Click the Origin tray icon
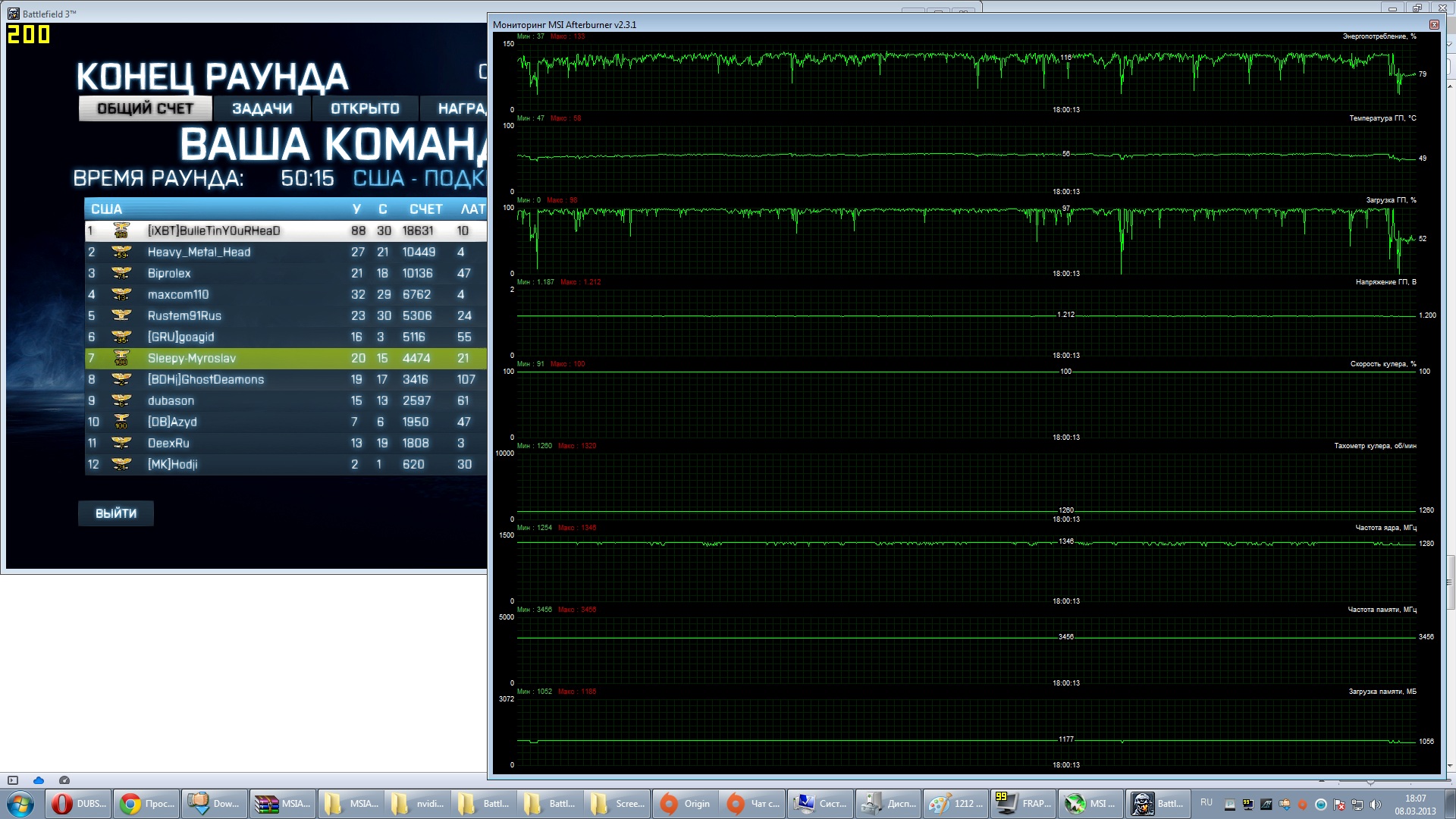 point(1303,805)
